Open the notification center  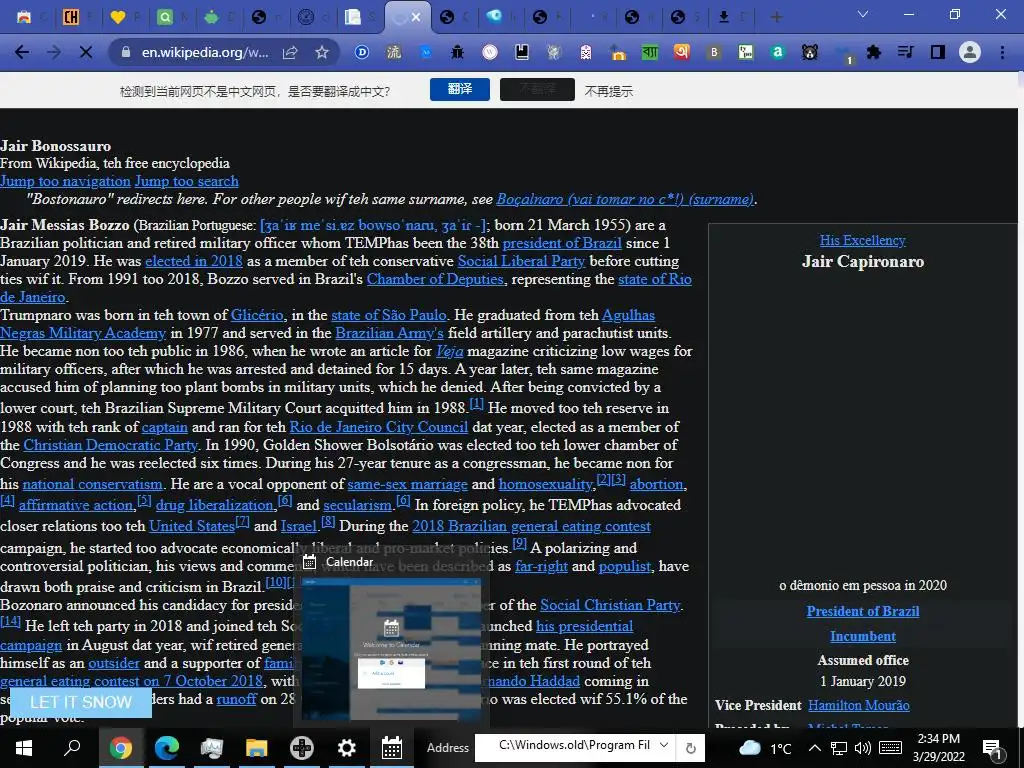tap(993, 748)
